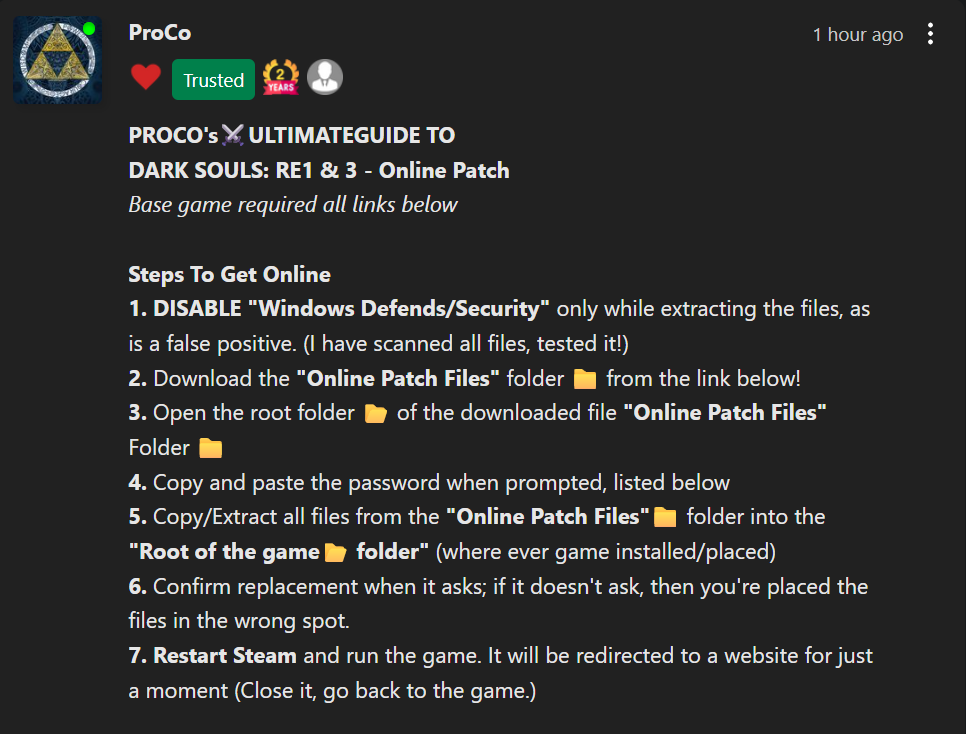Click italic "Base game required" note
966x734 pixels.
click(x=292, y=205)
